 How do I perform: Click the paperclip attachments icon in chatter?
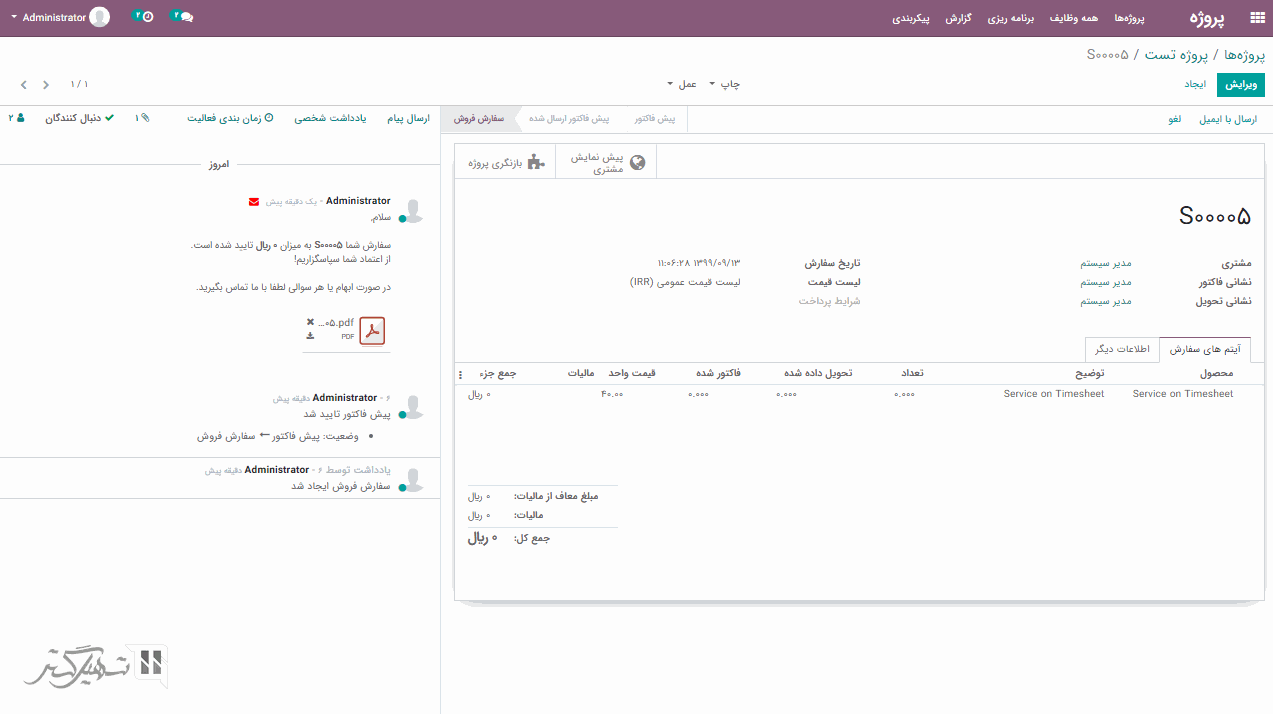point(143,118)
